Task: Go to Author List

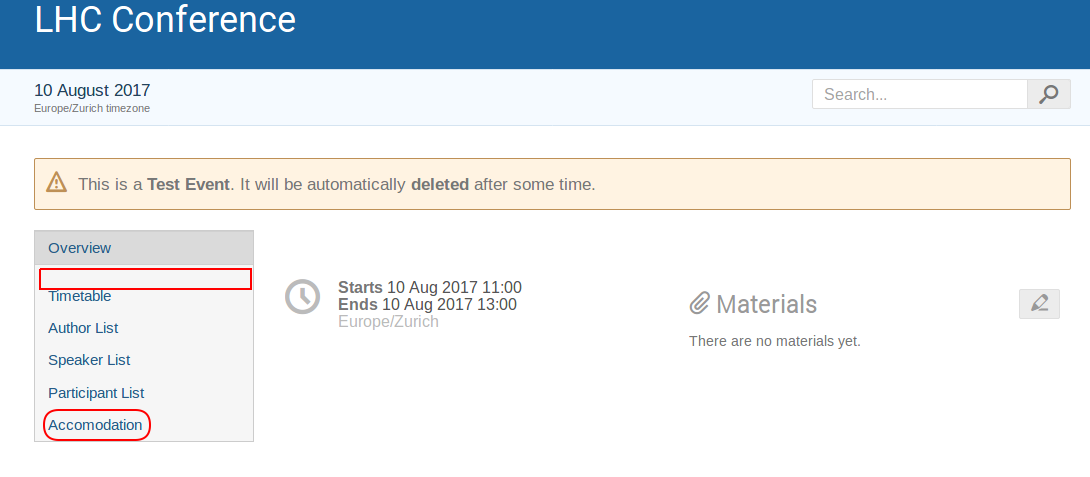Action: [x=83, y=328]
